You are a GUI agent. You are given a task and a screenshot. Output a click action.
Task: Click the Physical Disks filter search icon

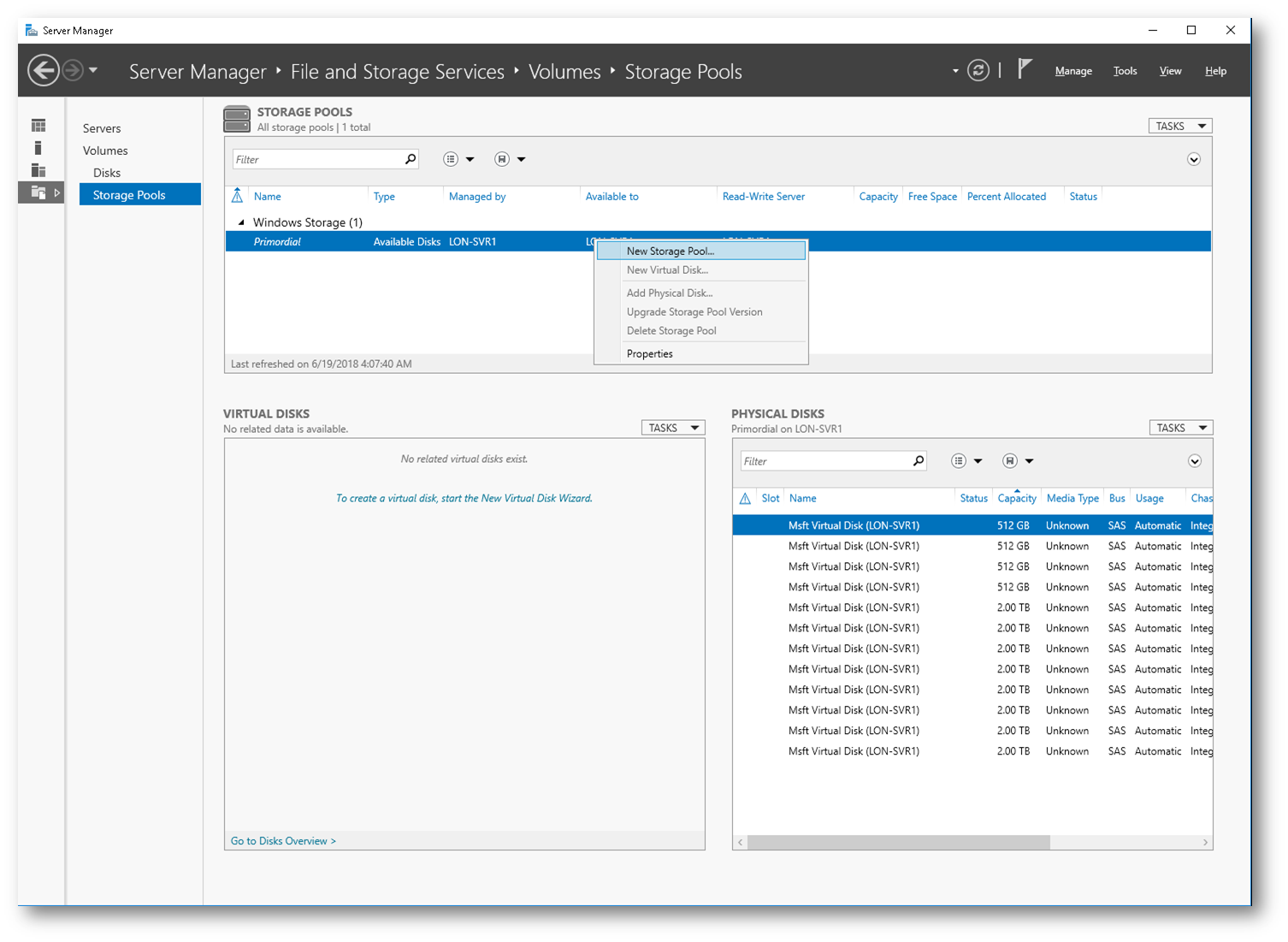(919, 461)
